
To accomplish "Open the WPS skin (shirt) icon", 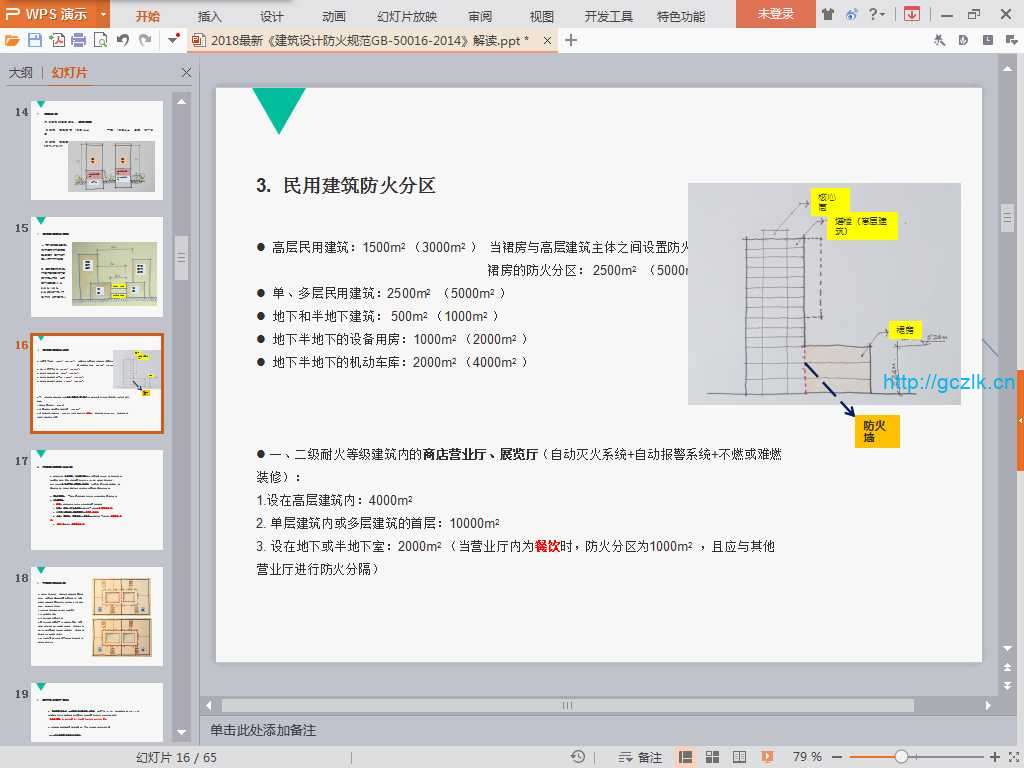I will coord(827,14).
